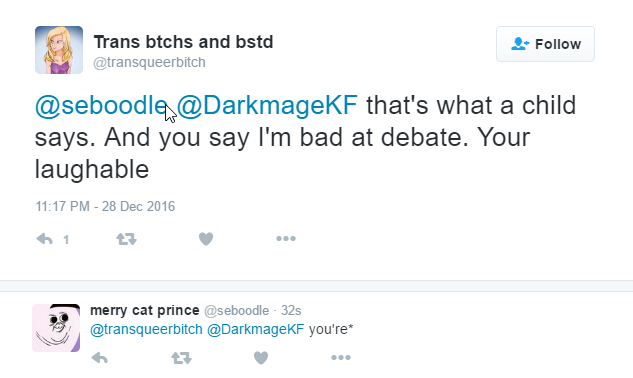This screenshot has height=378, width=633.
Task: Reply to the main tweet
Action: coord(44,239)
